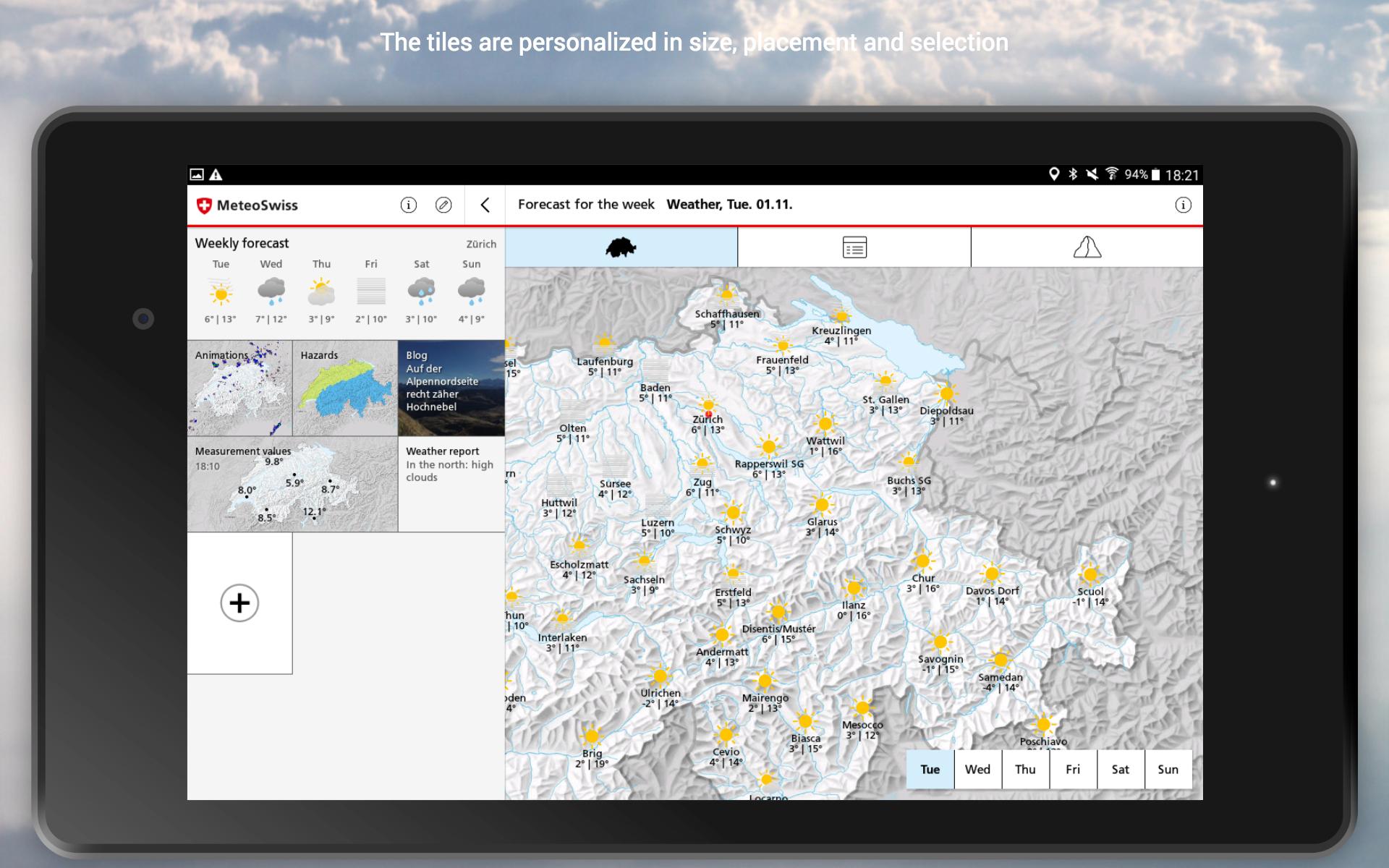The image size is (1389, 868).
Task: Toggle battery status icon in status bar
Action: point(1155,174)
